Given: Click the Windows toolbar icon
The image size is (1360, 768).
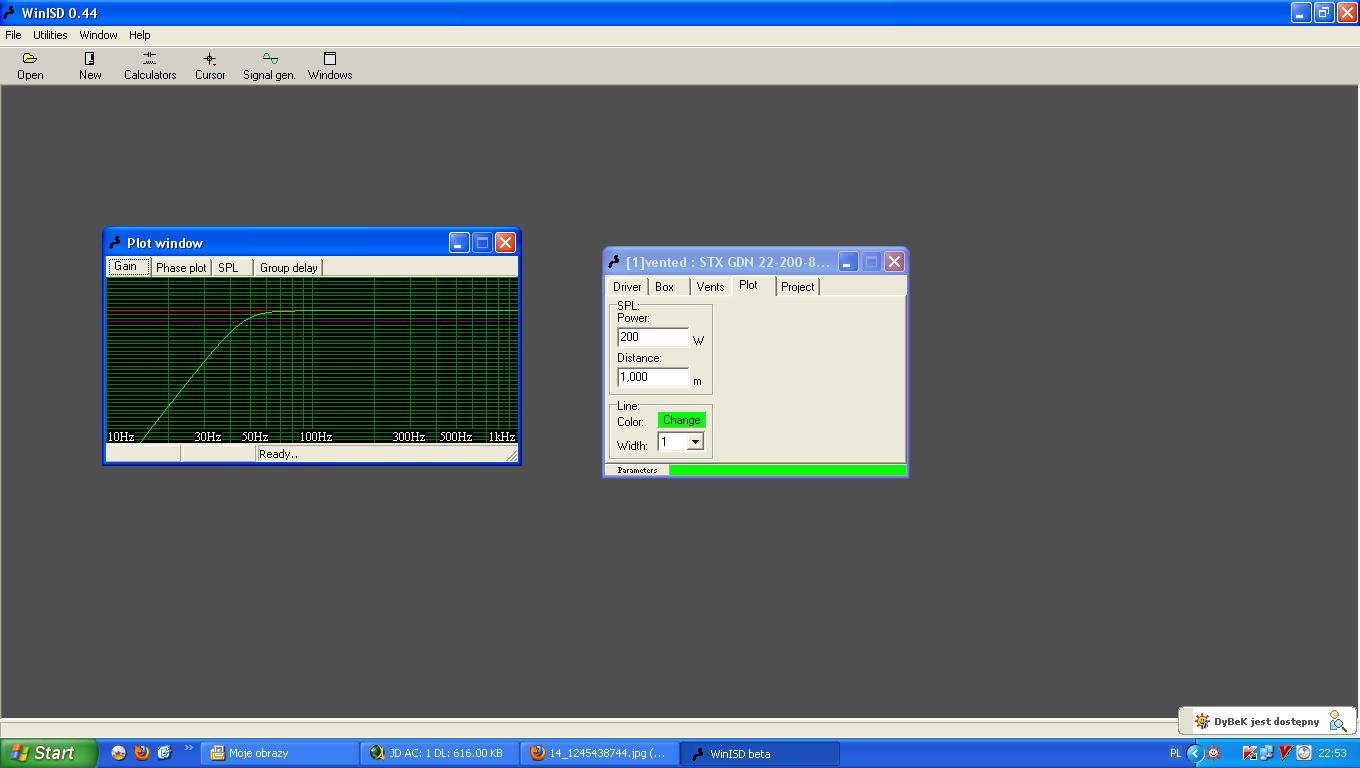Looking at the screenshot, I should tap(330, 66).
